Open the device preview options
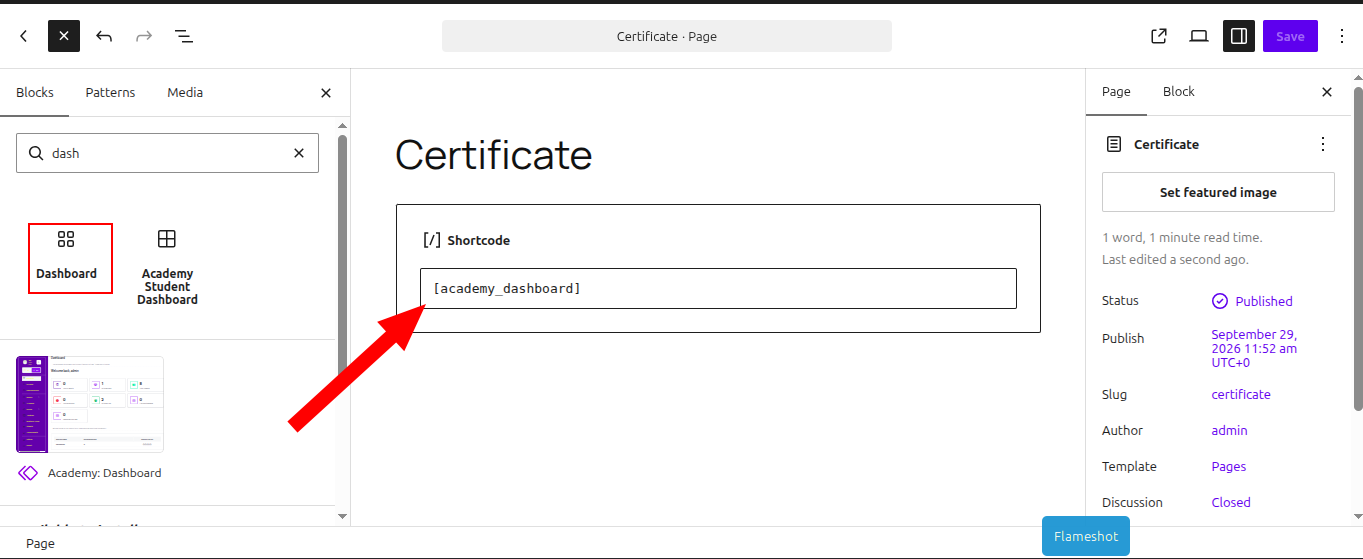 (x=1199, y=36)
